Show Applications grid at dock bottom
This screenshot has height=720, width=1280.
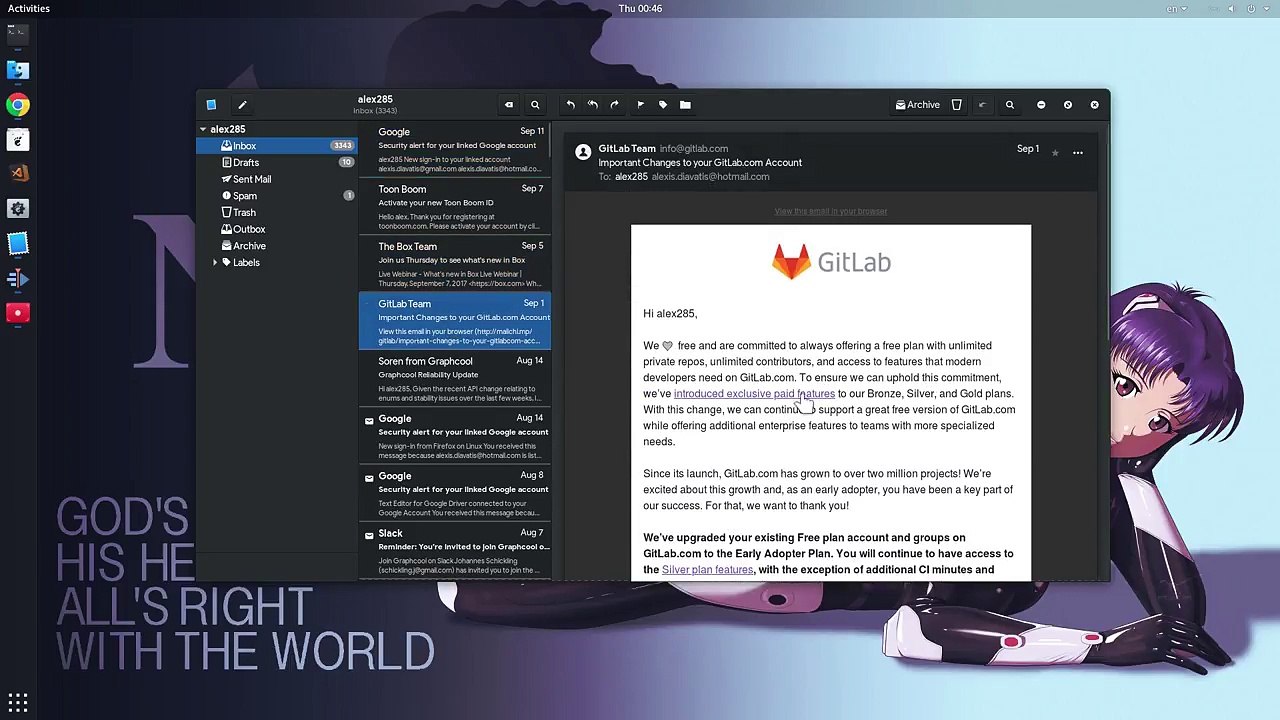pos(17,702)
